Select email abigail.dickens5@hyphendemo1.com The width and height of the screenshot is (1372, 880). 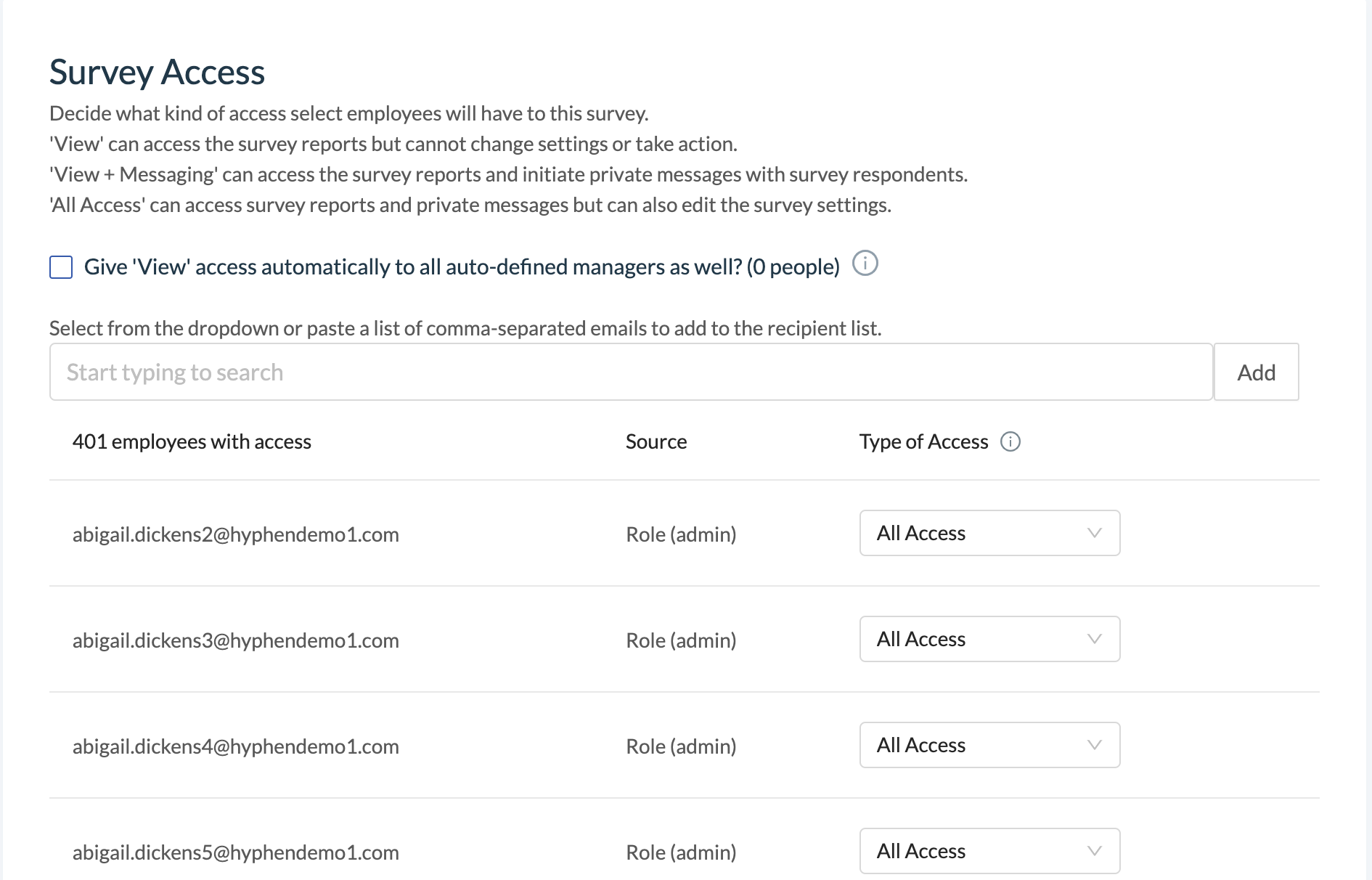tap(236, 852)
